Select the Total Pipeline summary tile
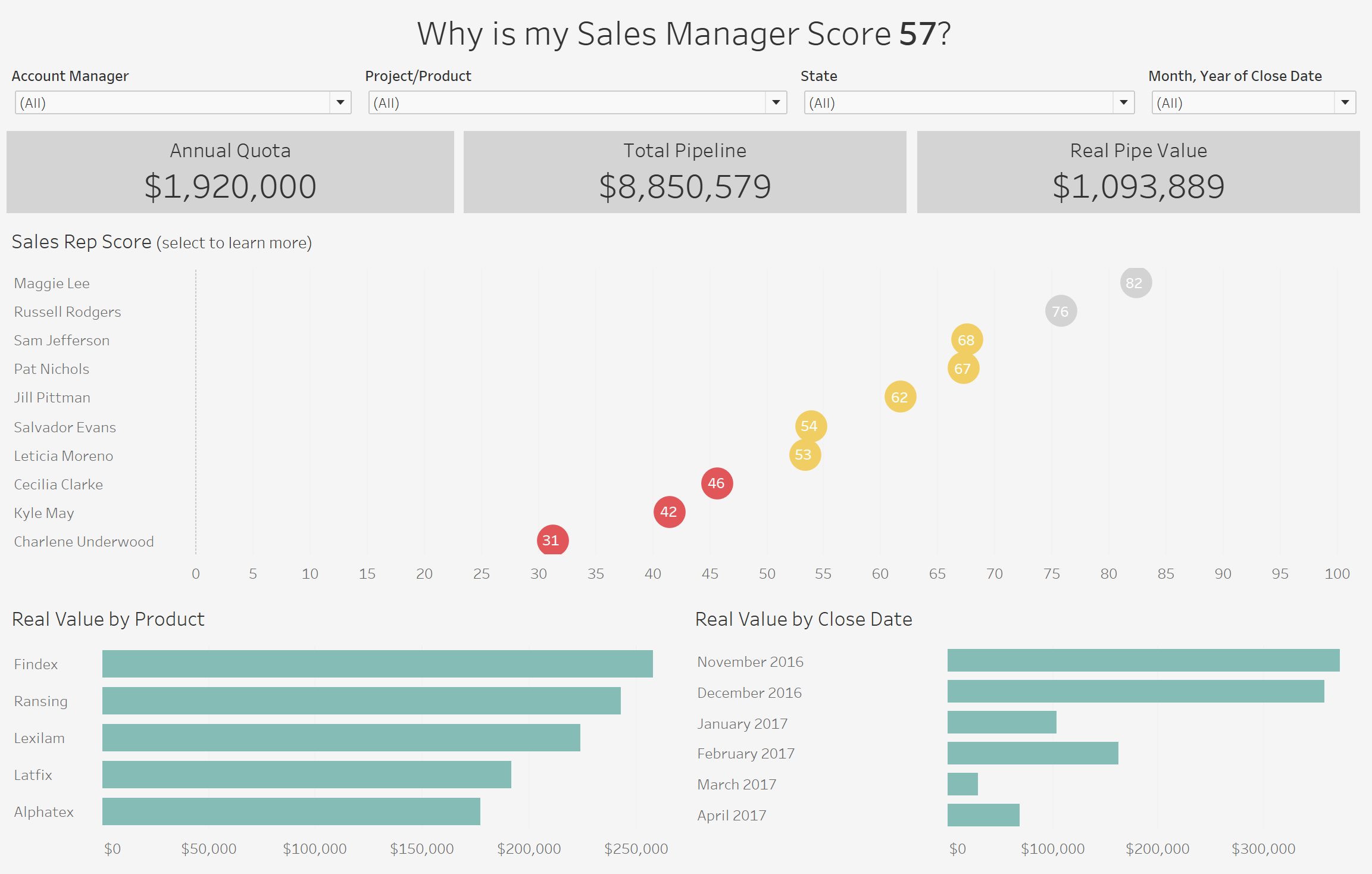The height and width of the screenshot is (874, 1372). pos(685,172)
